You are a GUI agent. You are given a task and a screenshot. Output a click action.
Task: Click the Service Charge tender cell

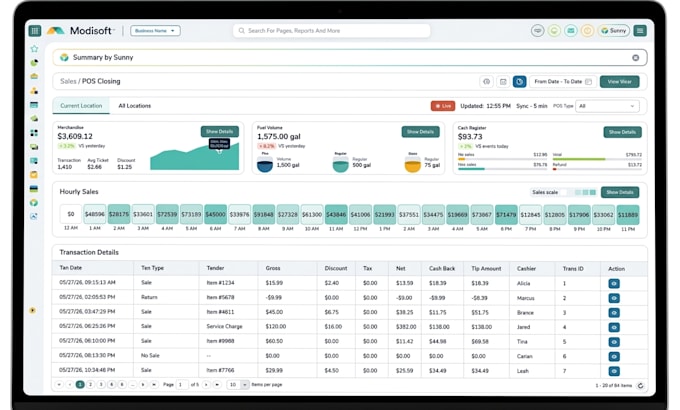tap(224, 327)
